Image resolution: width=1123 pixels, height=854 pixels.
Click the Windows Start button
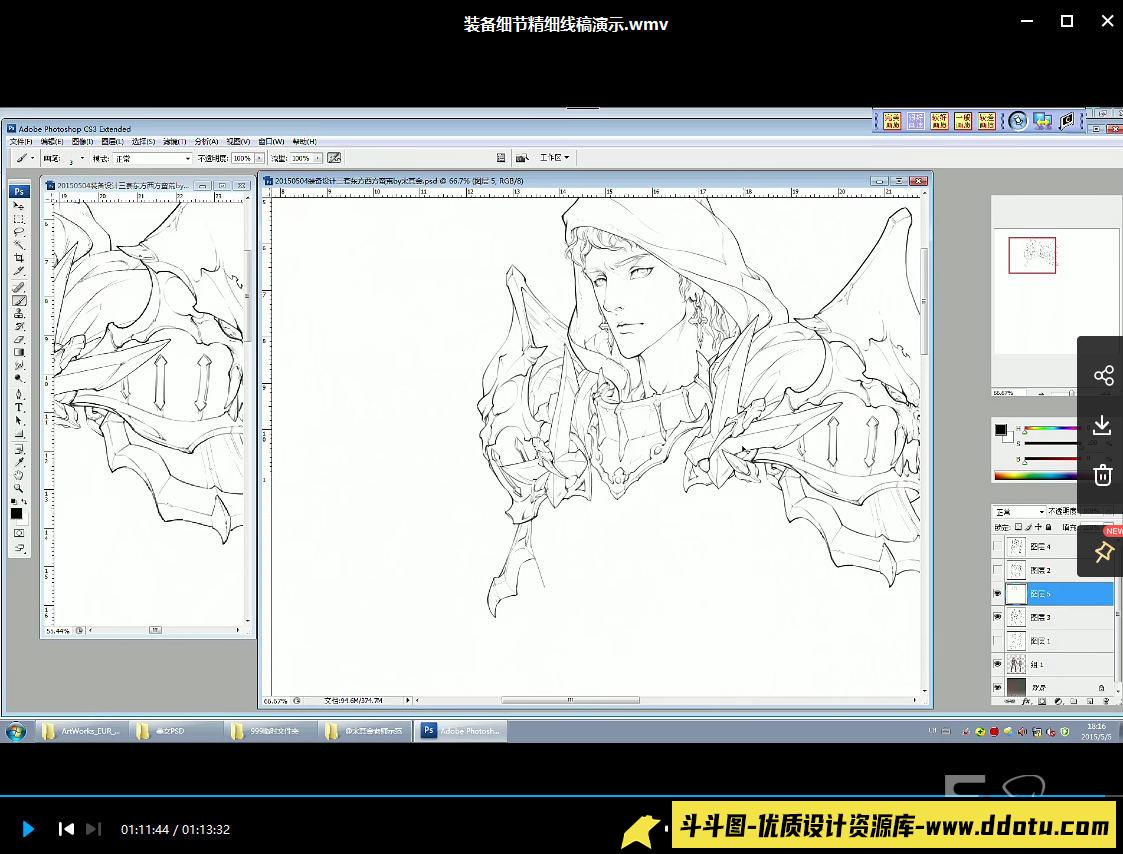tap(15, 731)
